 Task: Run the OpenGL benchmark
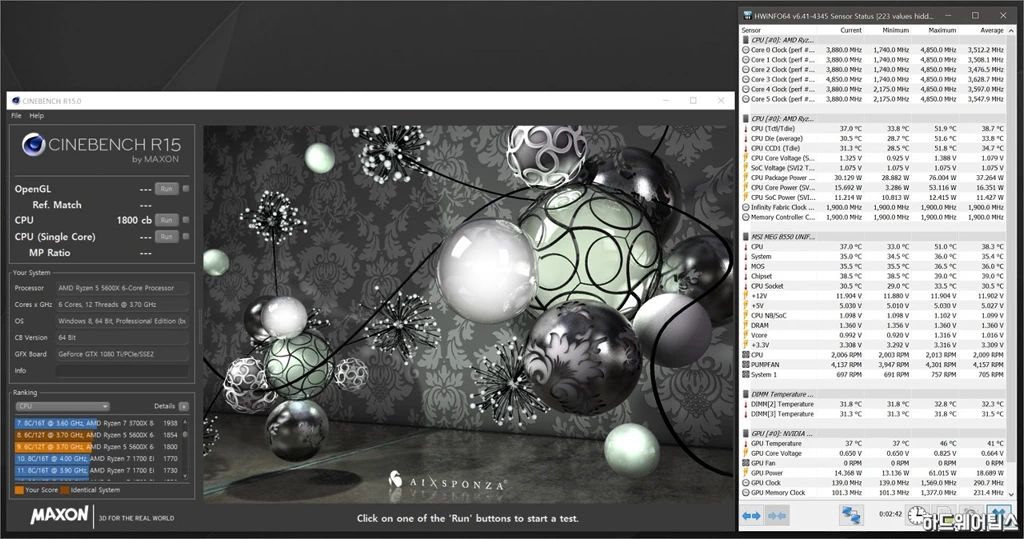167,189
